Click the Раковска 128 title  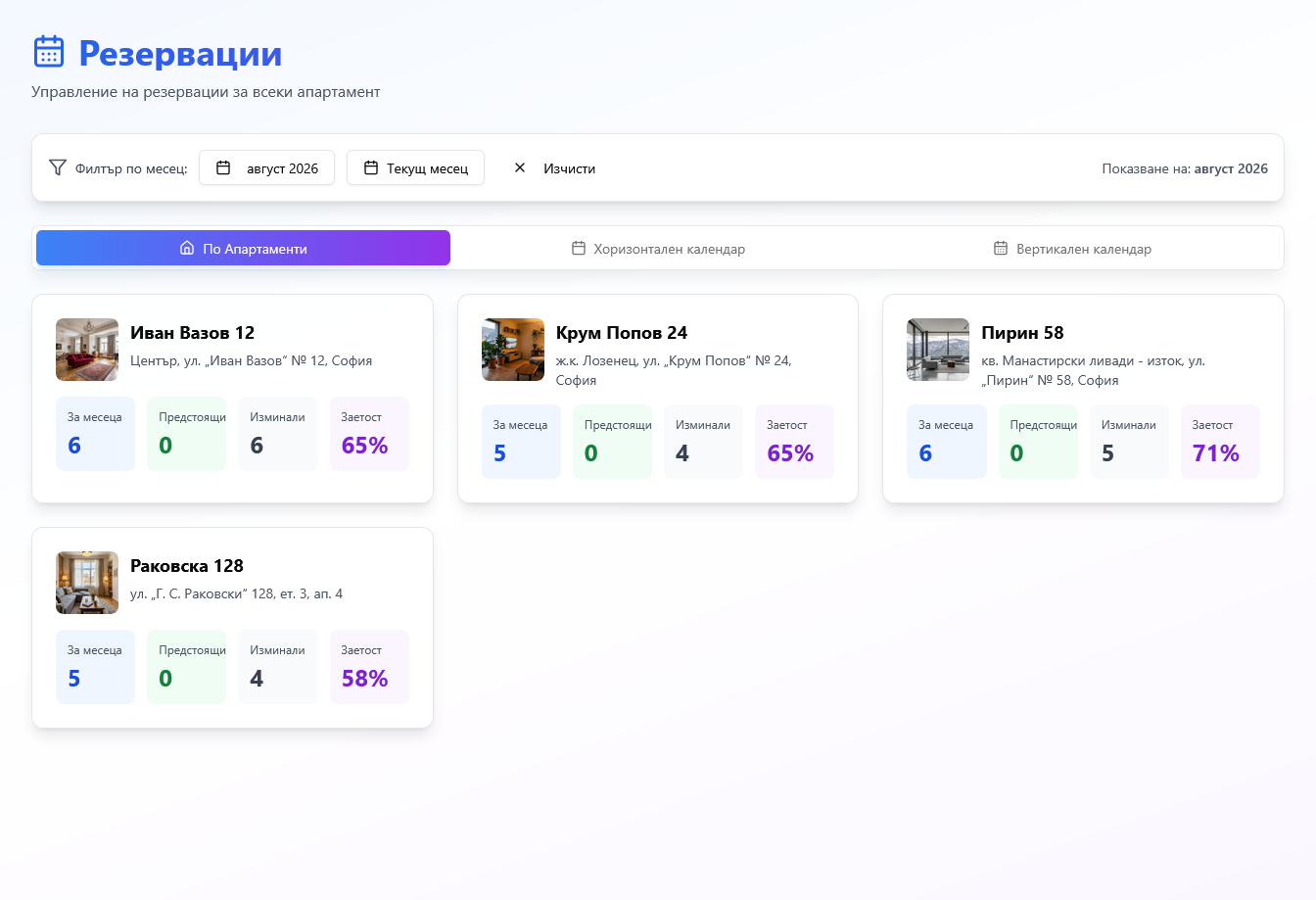(187, 566)
